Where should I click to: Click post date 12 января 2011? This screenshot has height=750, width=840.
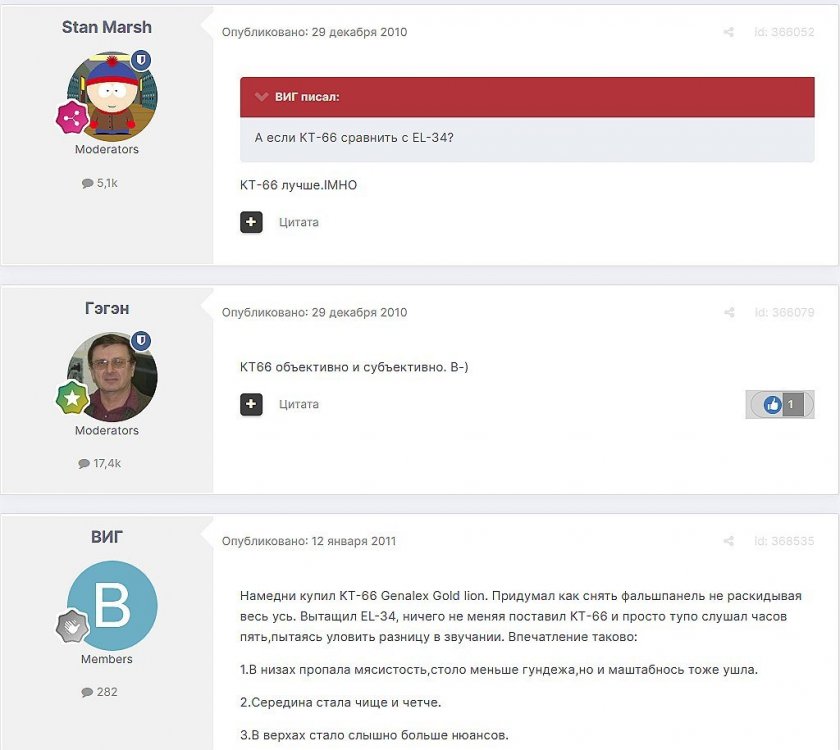point(354,541)
